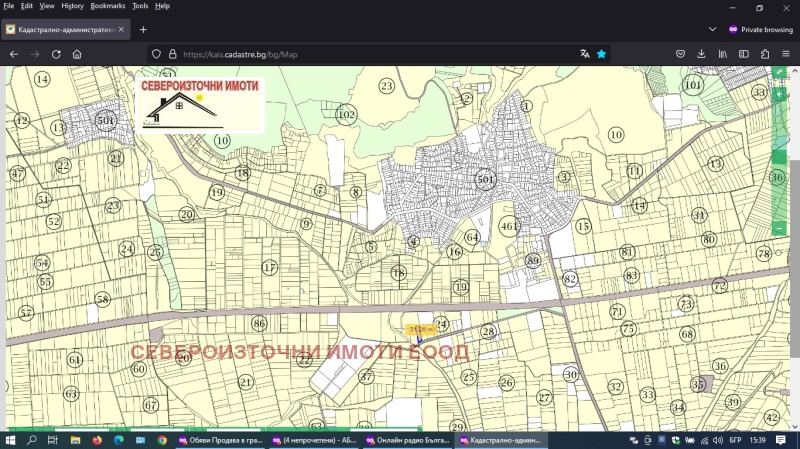Open the File menu
The width and height of the screenshot is (800, 449).
(x=9, y=6)
